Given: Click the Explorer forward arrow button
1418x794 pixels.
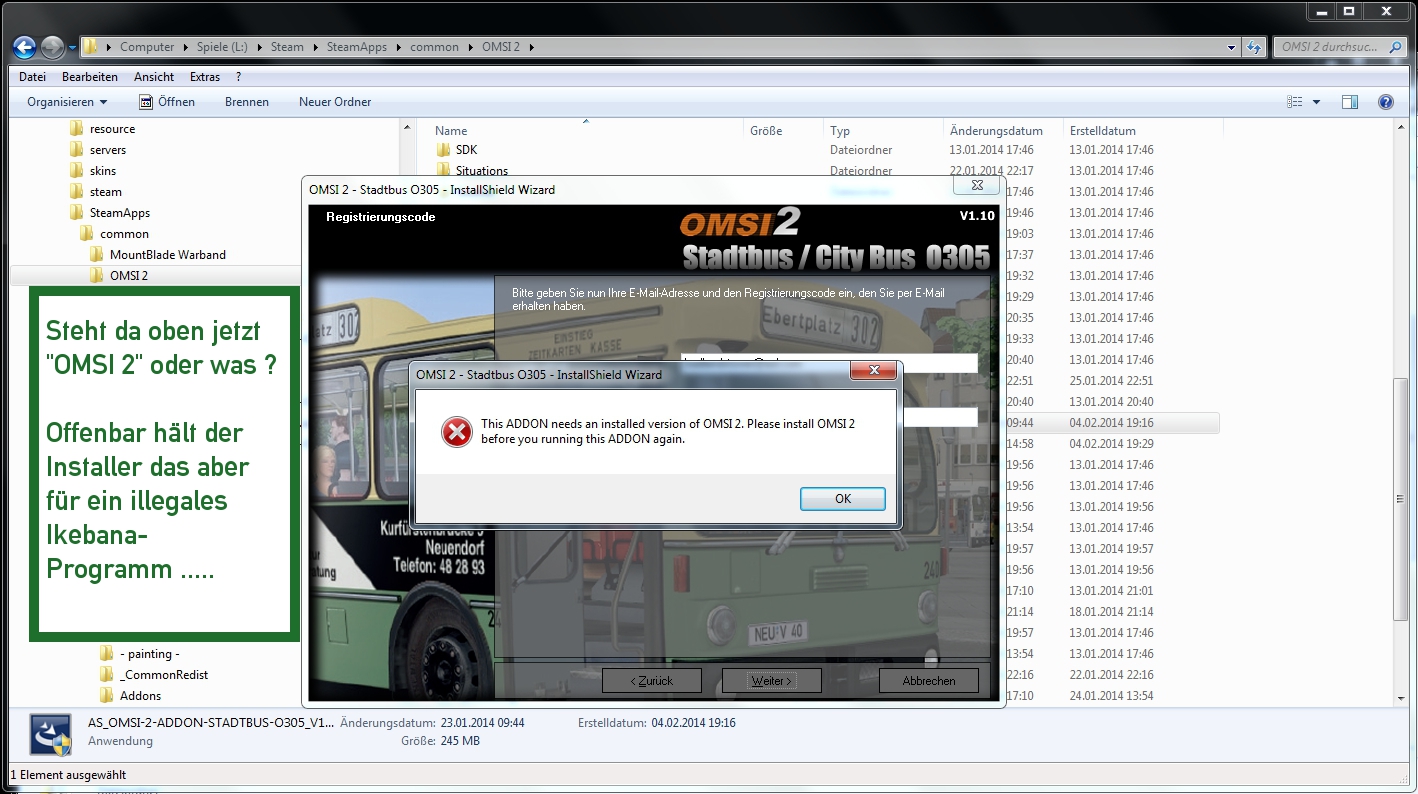Looking at the screenshot, I should [x=52, y=47].
